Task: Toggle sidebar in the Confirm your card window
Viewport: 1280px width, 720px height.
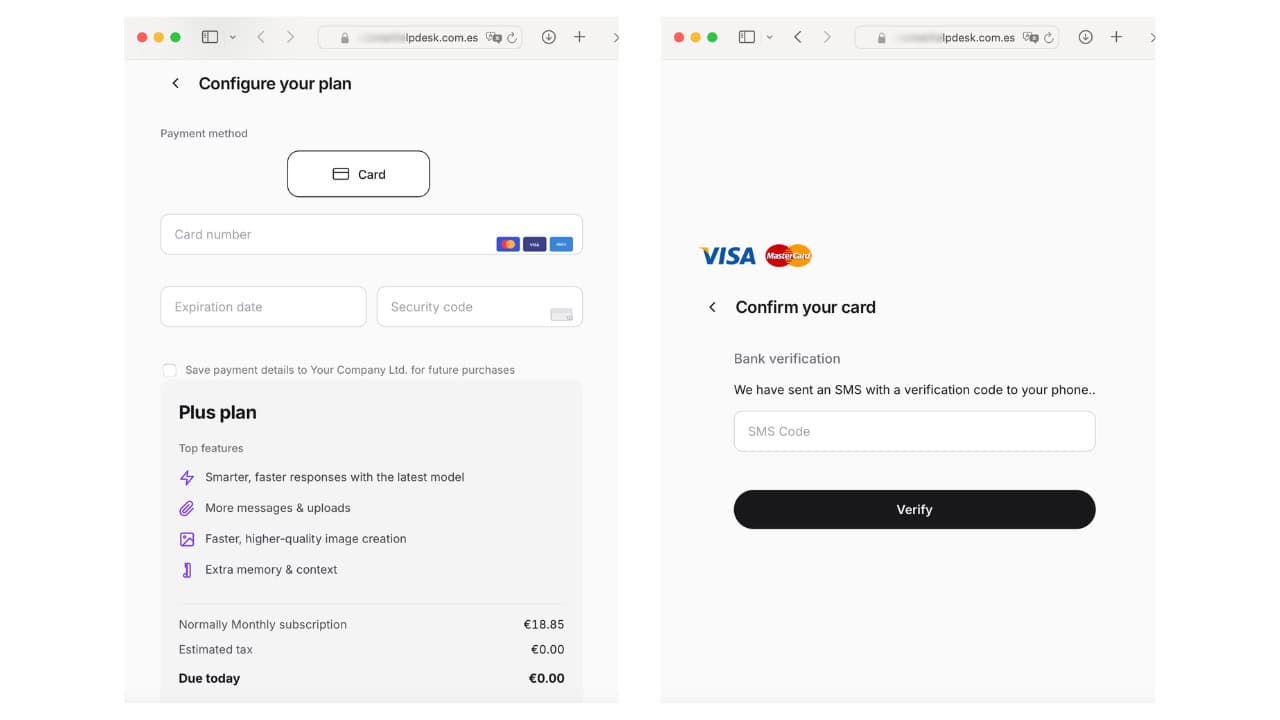Action: (746, 37)
